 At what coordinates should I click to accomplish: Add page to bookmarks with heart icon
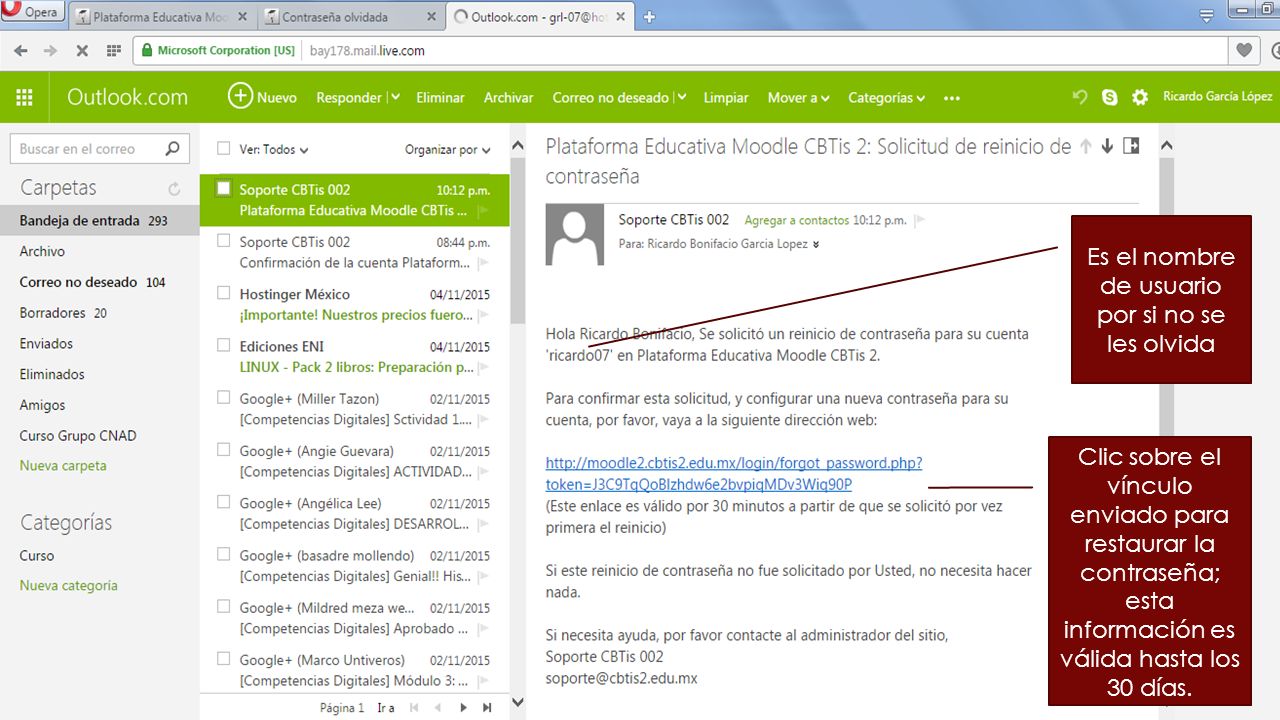tap(1244, 51)
